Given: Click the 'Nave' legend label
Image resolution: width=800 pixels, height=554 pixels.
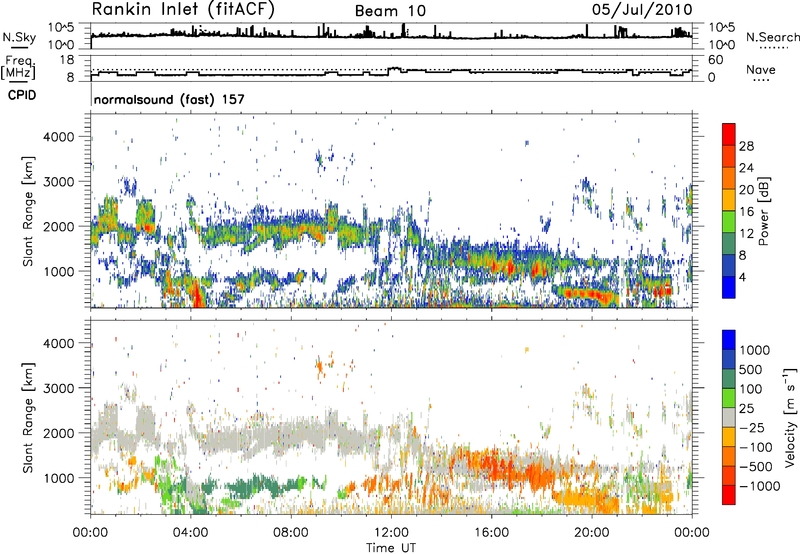Looking at the screenshot, I should tap(761, 69).
